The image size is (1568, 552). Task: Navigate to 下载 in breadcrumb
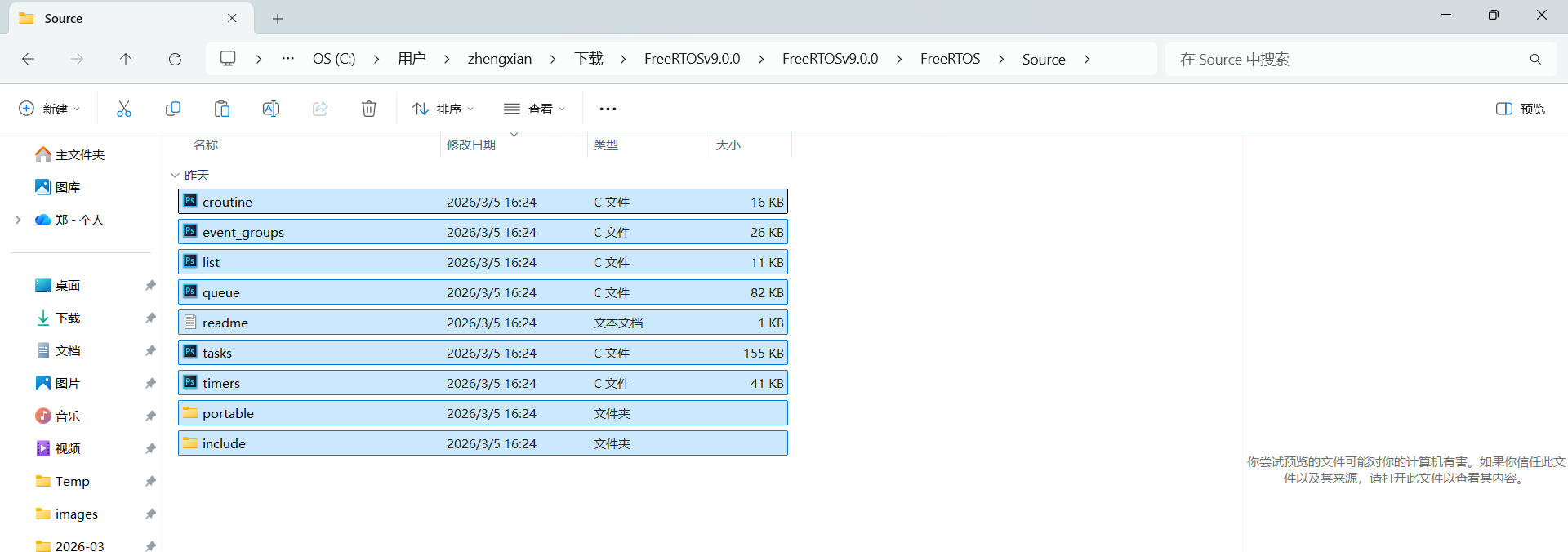(x=589, y=59)
